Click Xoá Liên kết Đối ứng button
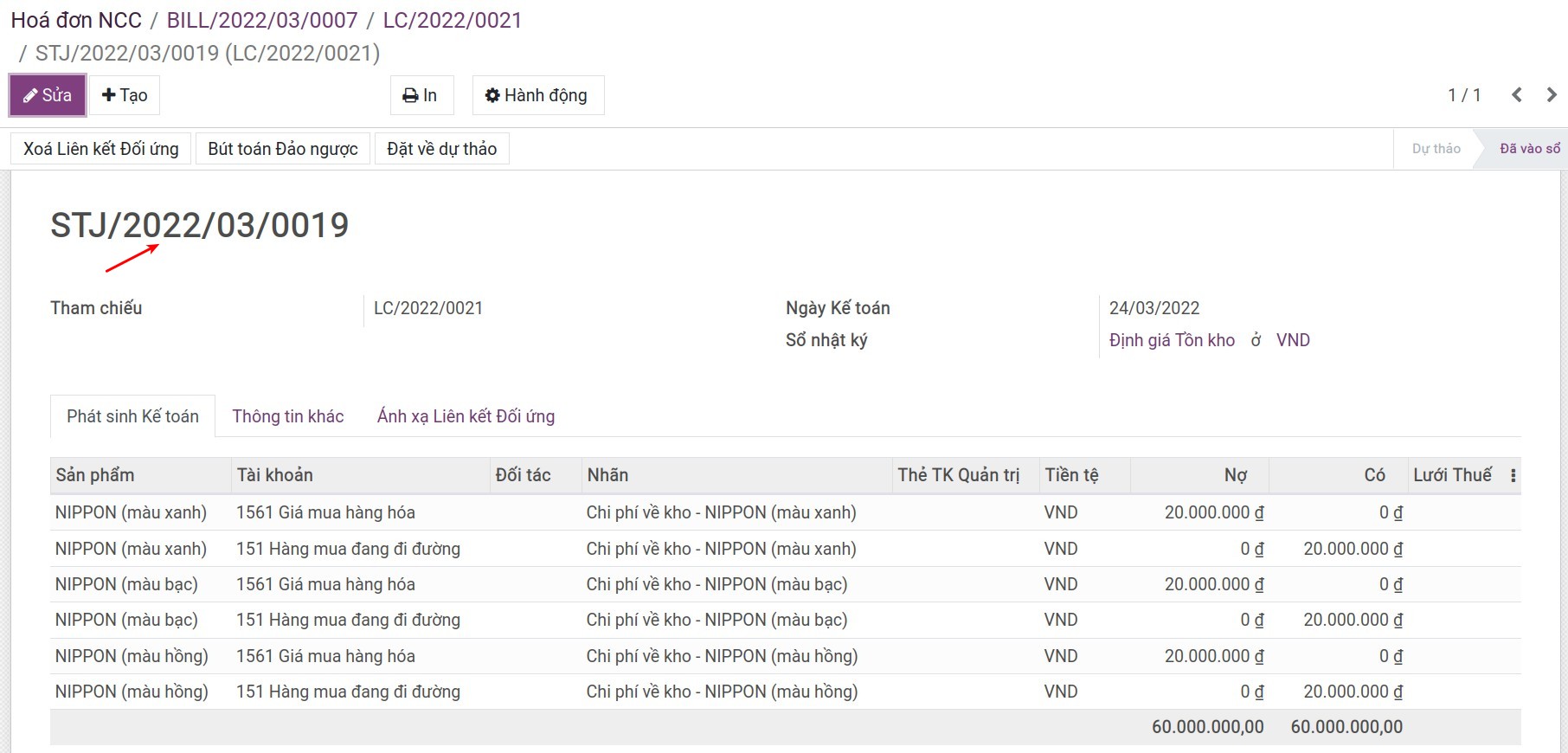1568x753 pixels. coord(100,149)
